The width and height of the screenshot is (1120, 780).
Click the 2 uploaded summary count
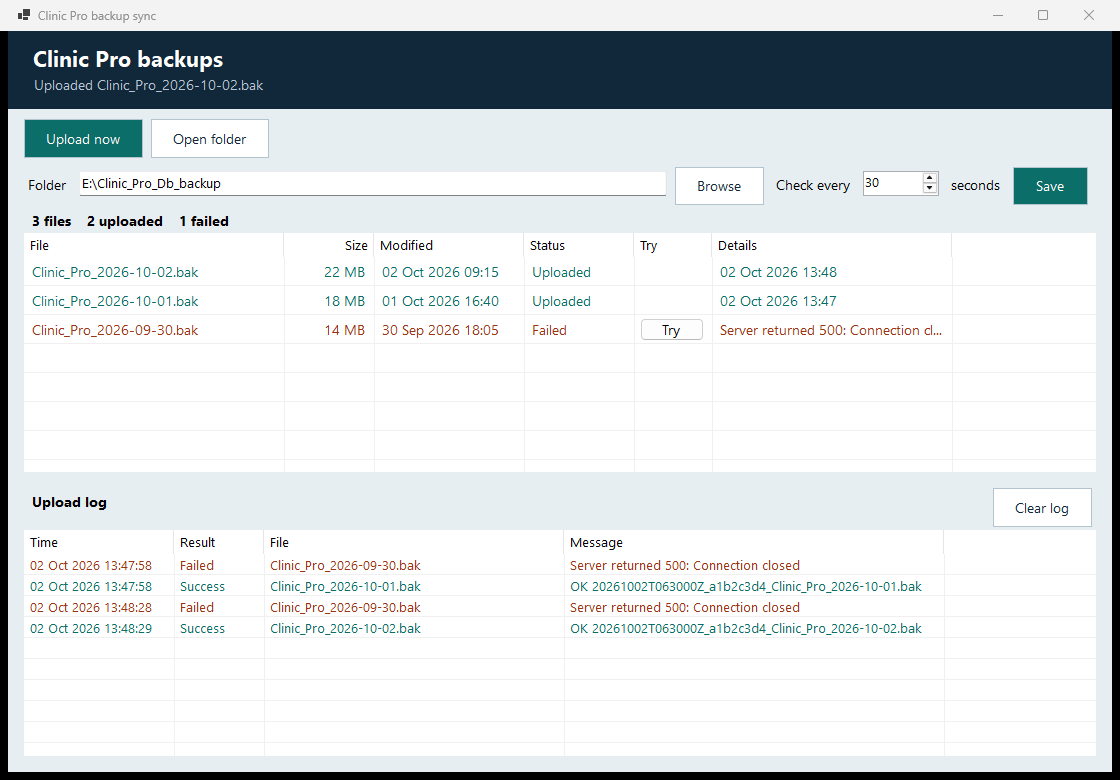click(125, 221)
